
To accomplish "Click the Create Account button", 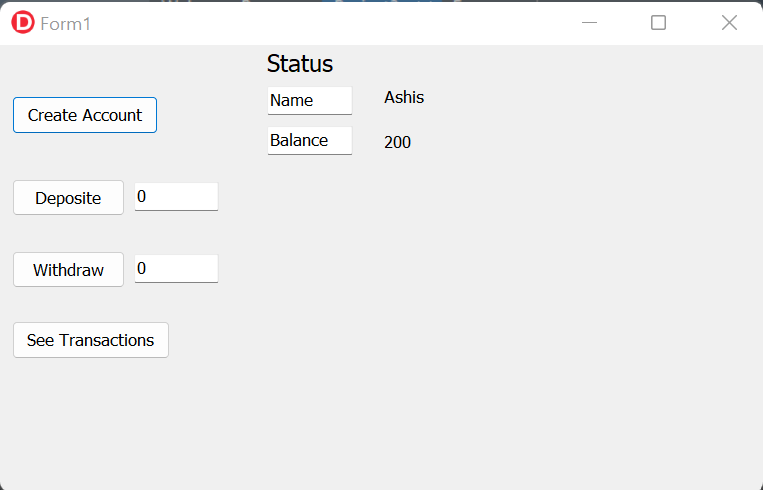I will coord(85,115).
